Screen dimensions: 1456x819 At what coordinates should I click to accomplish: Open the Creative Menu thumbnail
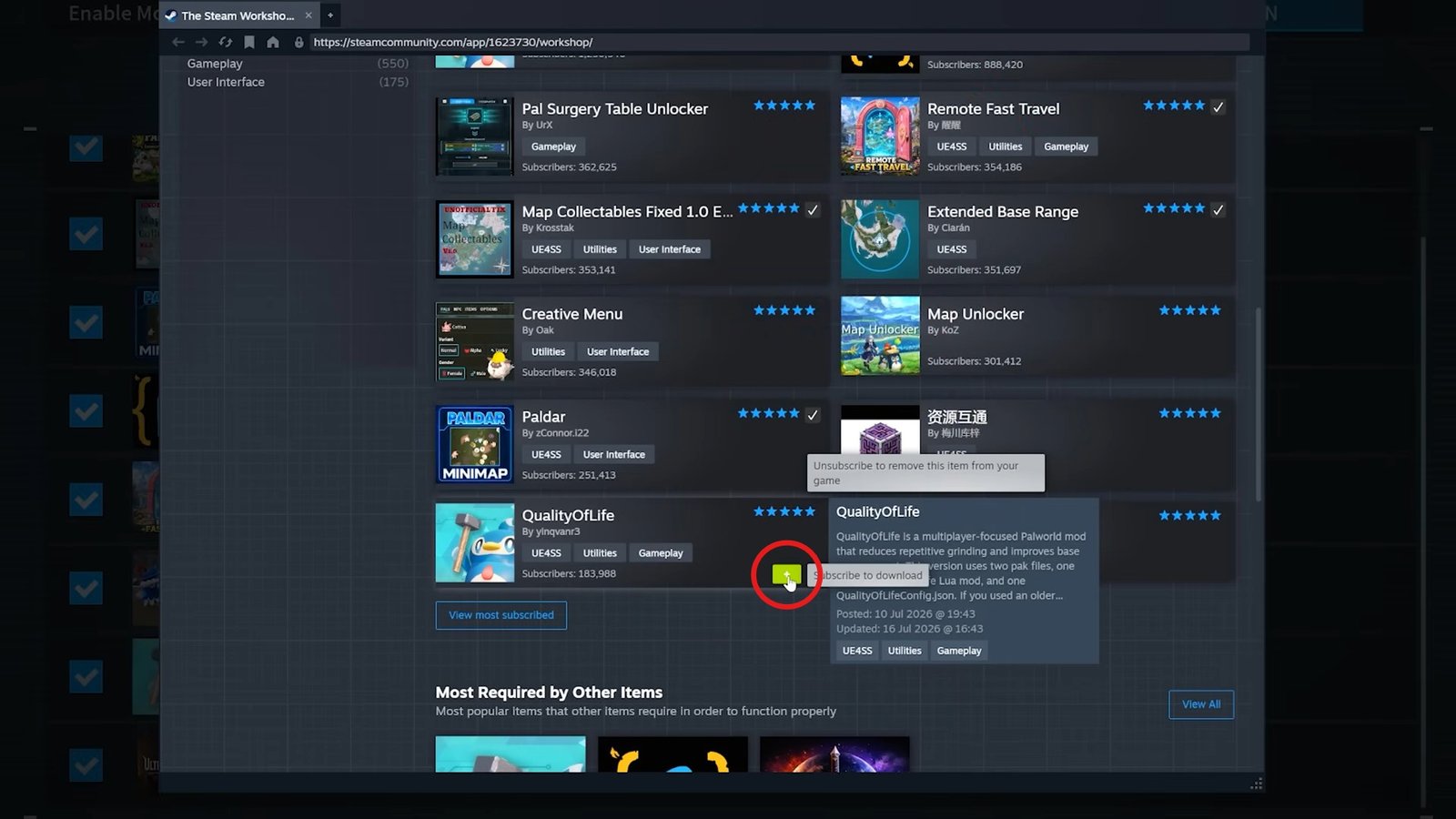pyautogui.click(x=474, y=342)
